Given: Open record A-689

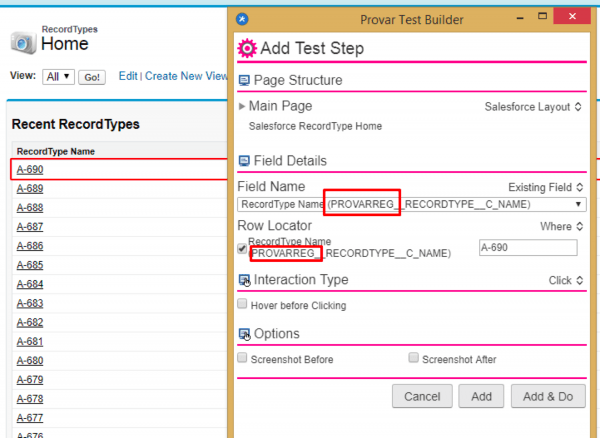Looking at the screenshot, I should (x=30, y=189).
